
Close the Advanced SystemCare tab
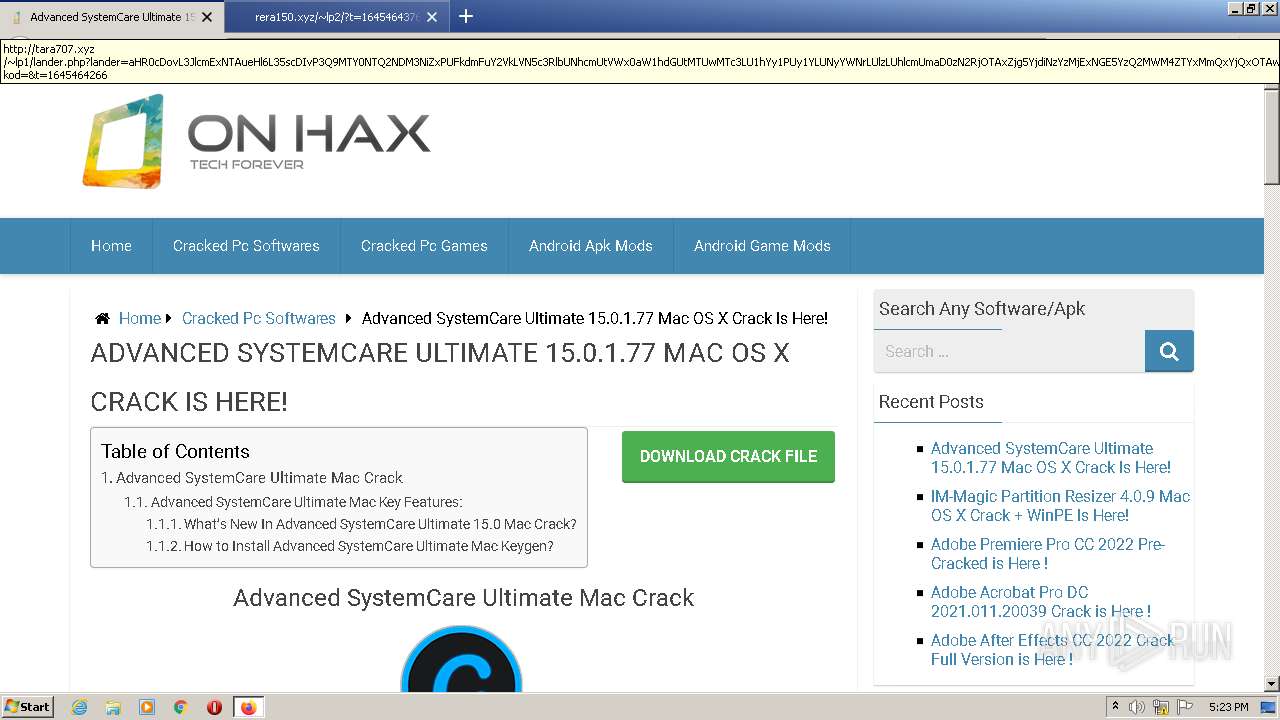pos(207,17)
